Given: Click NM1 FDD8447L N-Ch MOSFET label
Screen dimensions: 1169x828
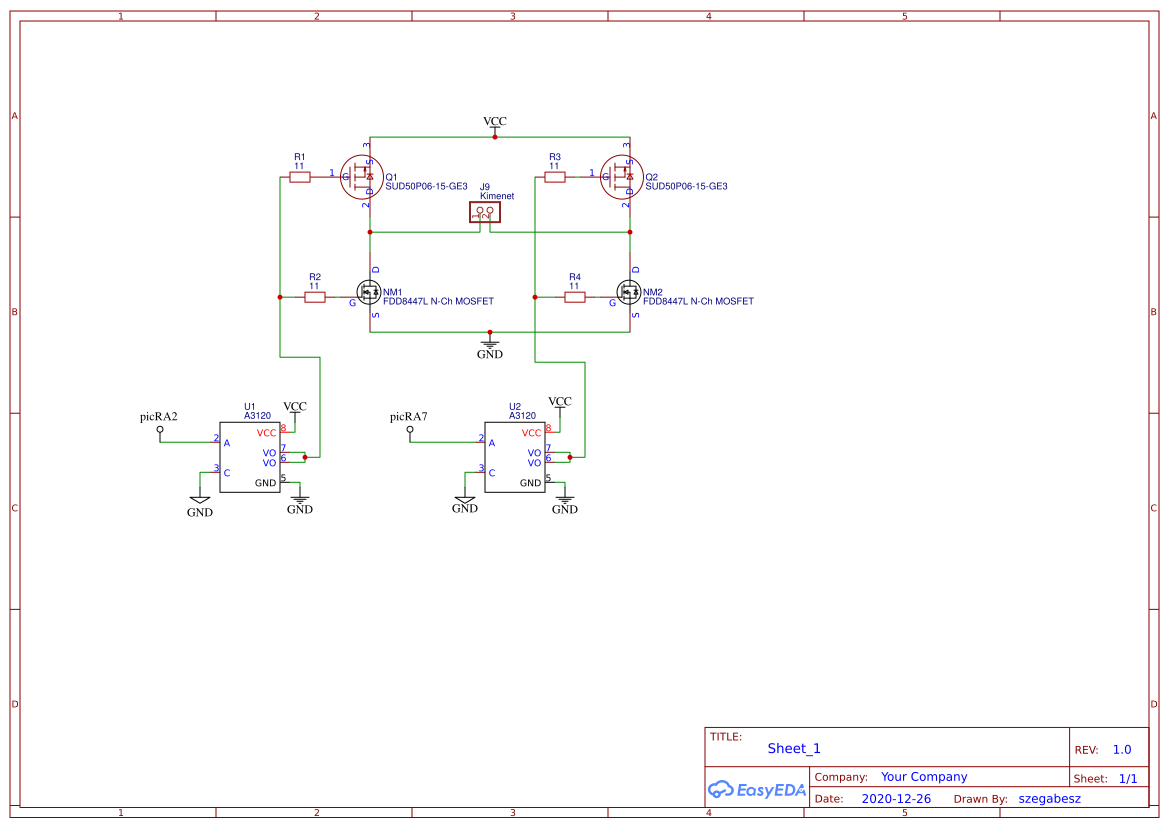Looking at the screenshot, I should (x=438, y=301).
